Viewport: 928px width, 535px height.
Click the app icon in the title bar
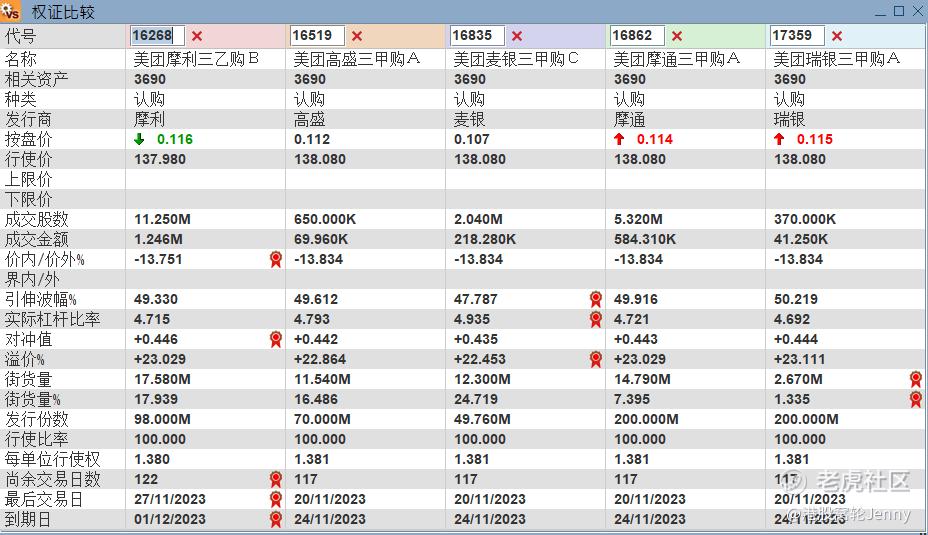[11, 11]
